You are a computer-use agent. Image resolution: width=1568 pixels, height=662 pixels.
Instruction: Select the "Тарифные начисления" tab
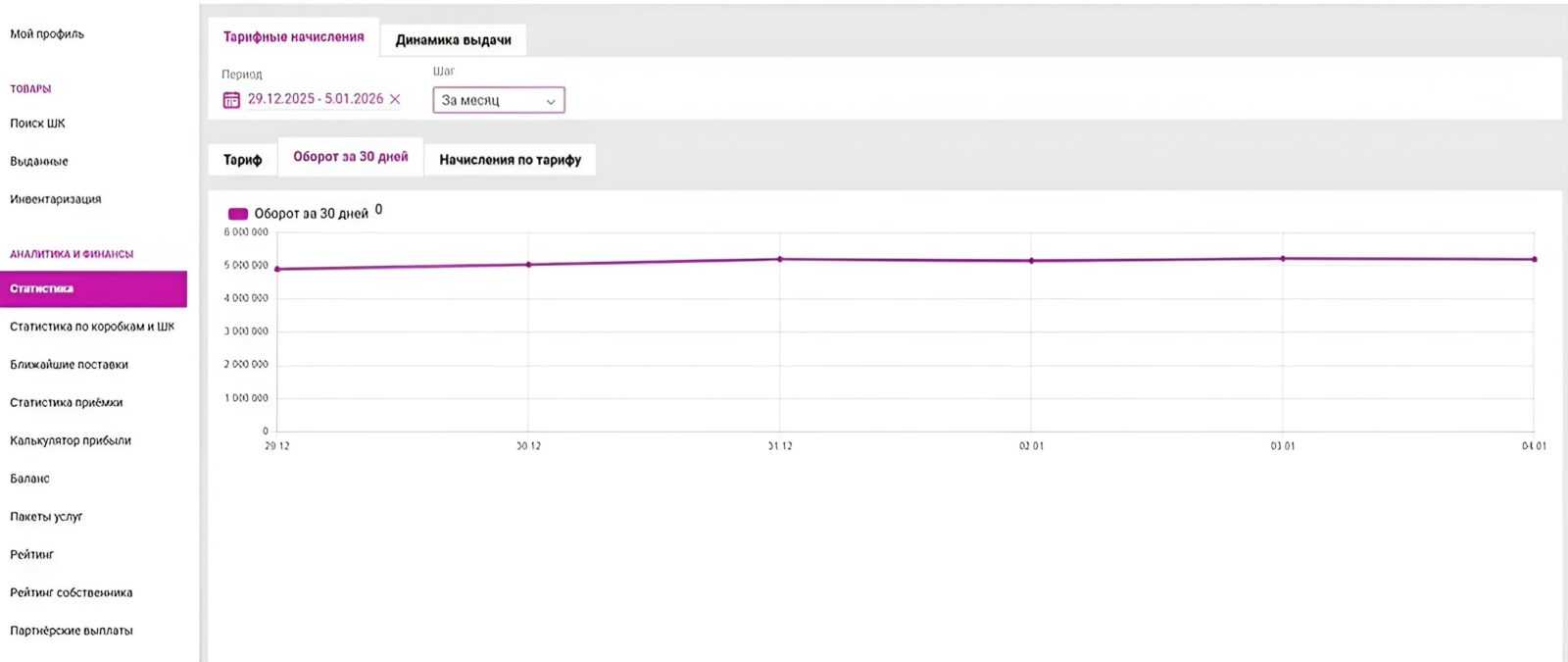click(293, 37)
